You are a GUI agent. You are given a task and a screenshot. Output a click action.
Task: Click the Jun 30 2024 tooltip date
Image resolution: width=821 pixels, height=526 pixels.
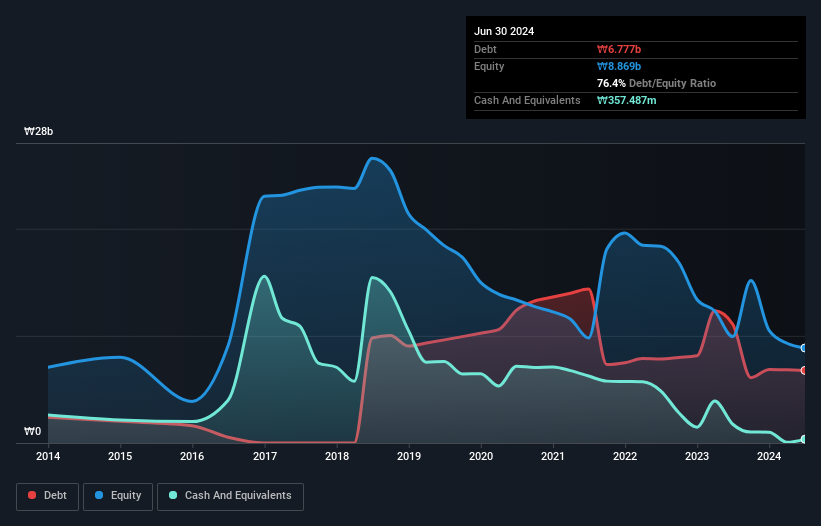coord(504,31)
